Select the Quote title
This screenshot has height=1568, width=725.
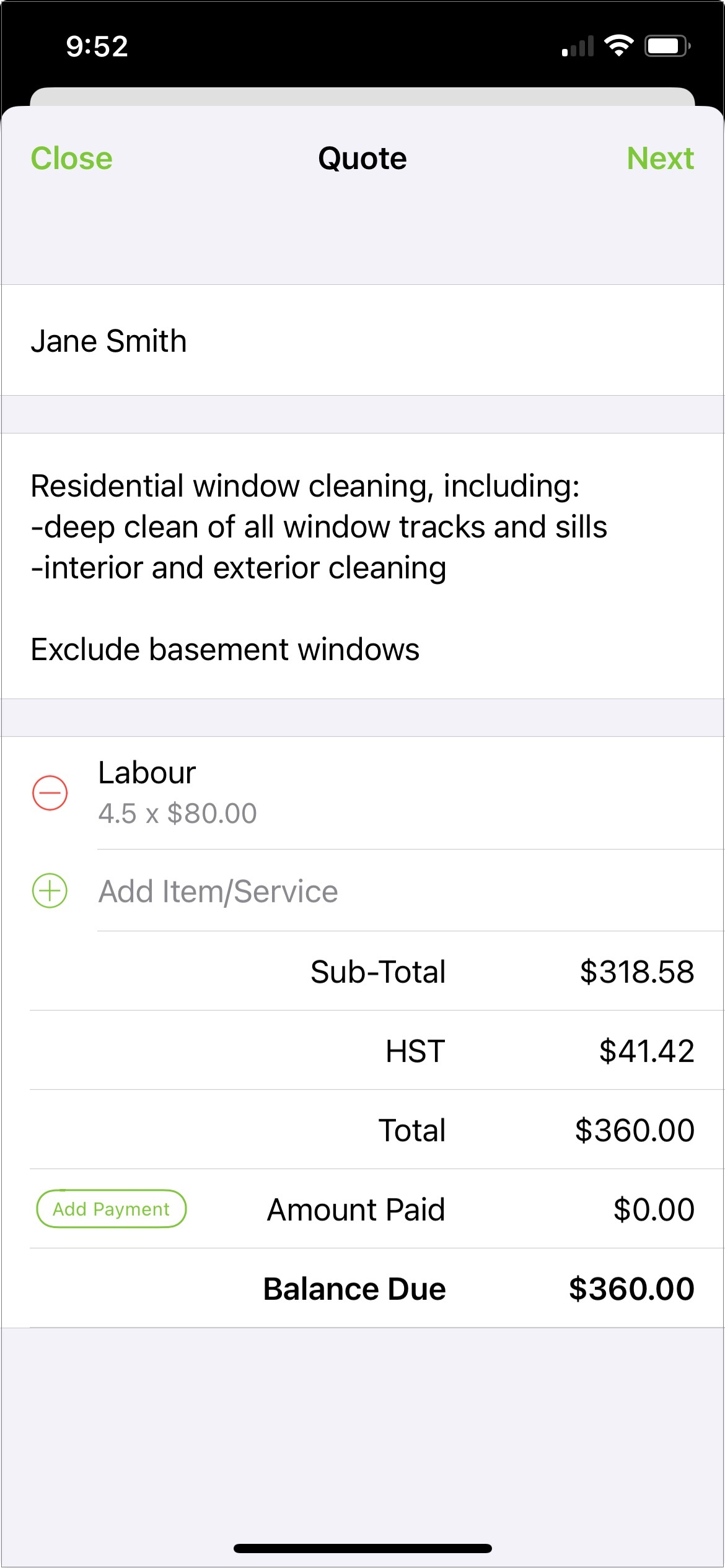[x=362, y=159]
